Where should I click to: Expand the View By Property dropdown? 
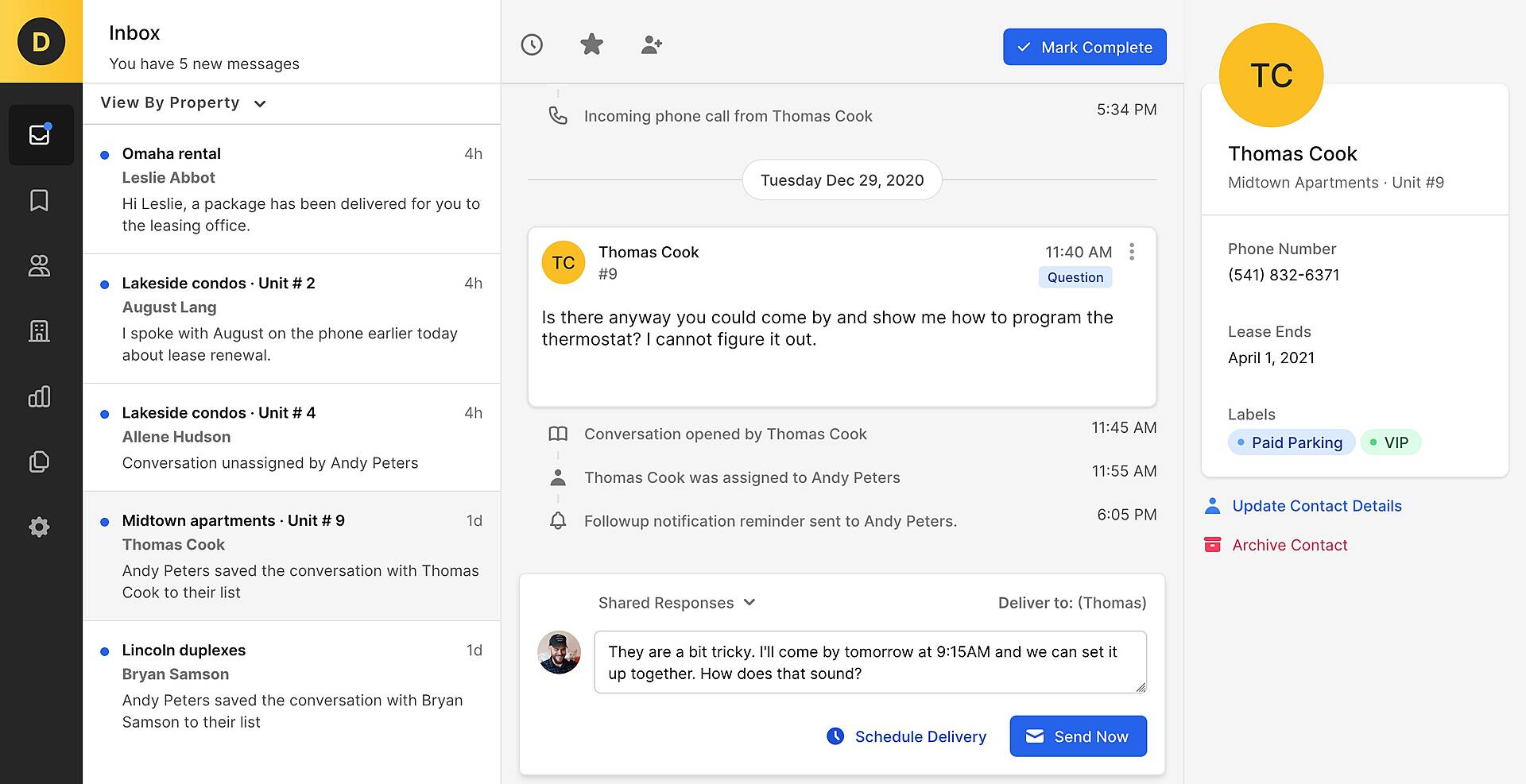(x=184, y=103)
